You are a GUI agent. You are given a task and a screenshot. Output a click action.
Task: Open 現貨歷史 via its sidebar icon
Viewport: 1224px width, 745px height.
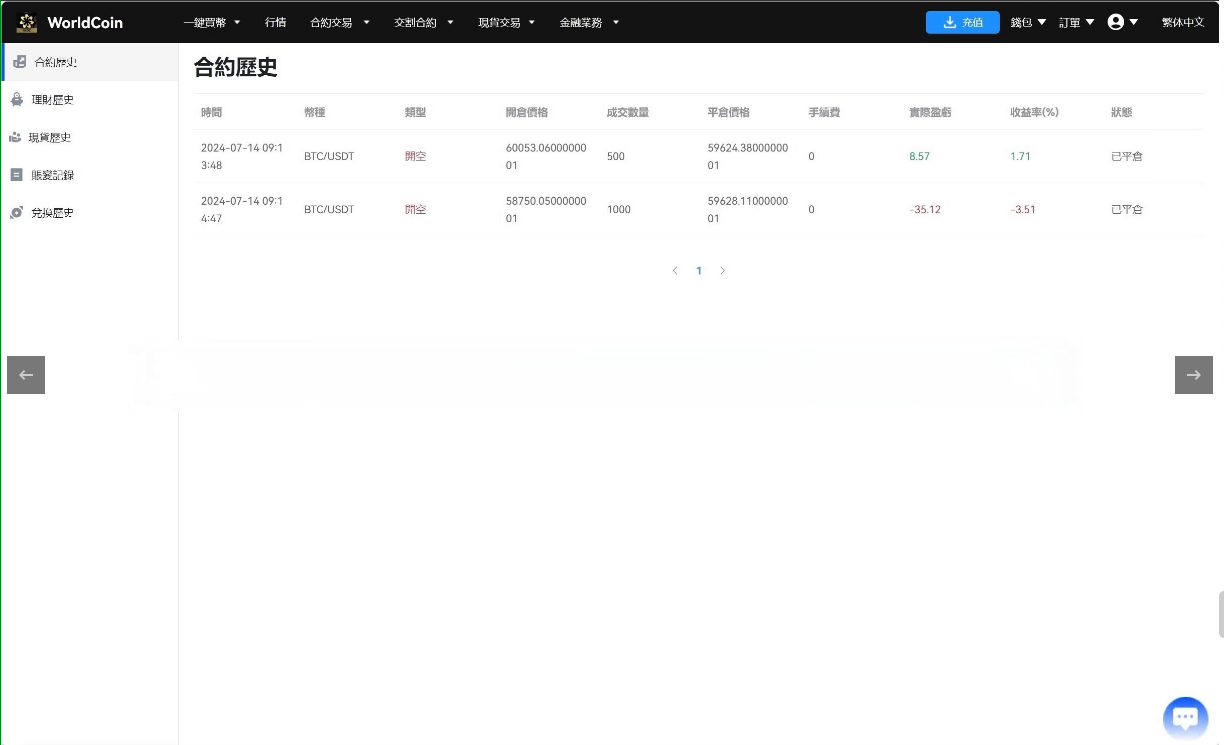click(16, 137)
